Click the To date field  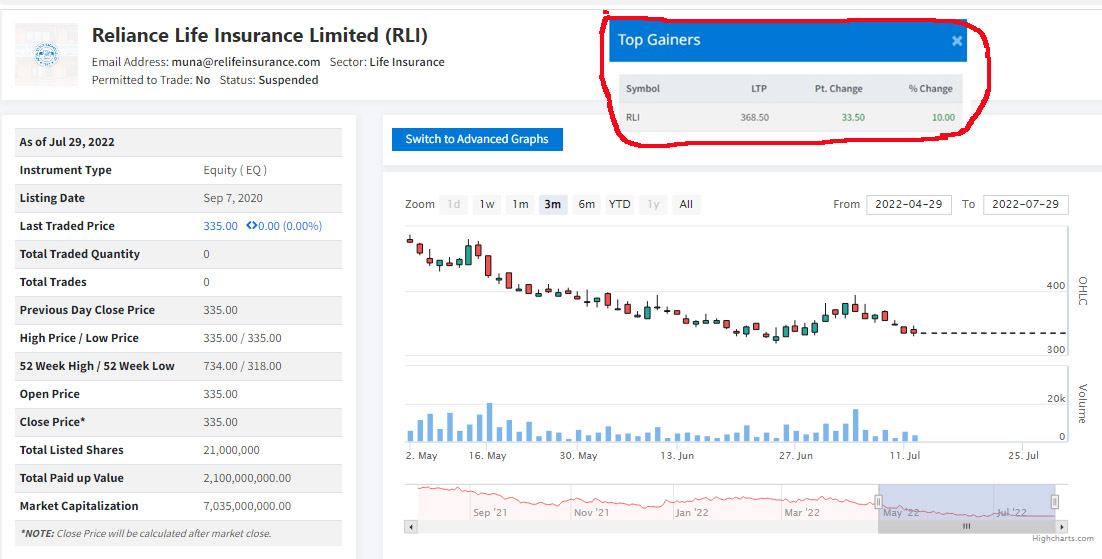pyautogui.click(x=1025, y=204)
